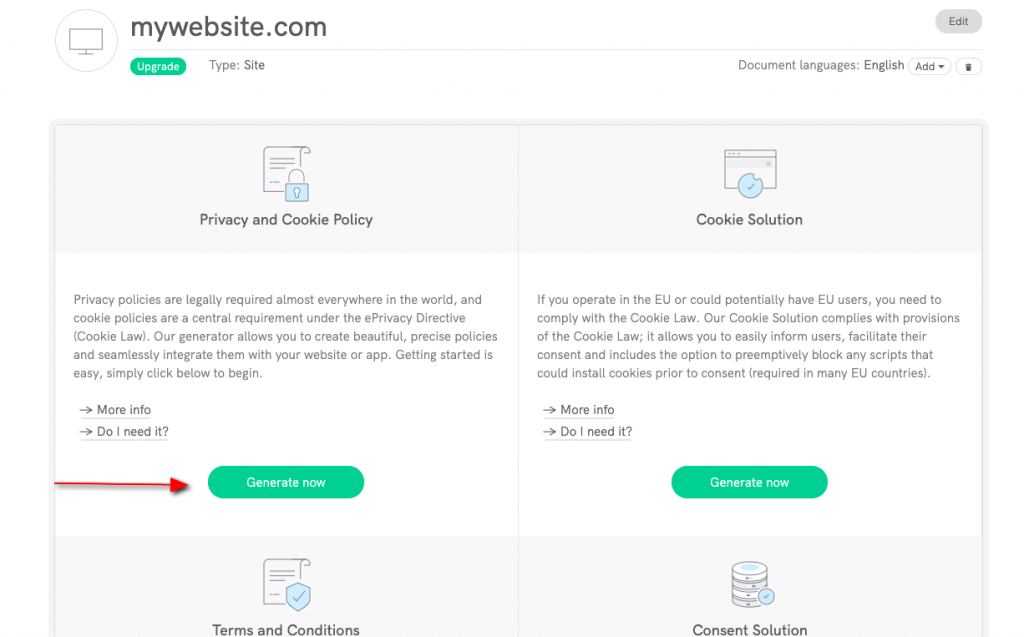Select the Cookie Solution card header

pos(749,219)
